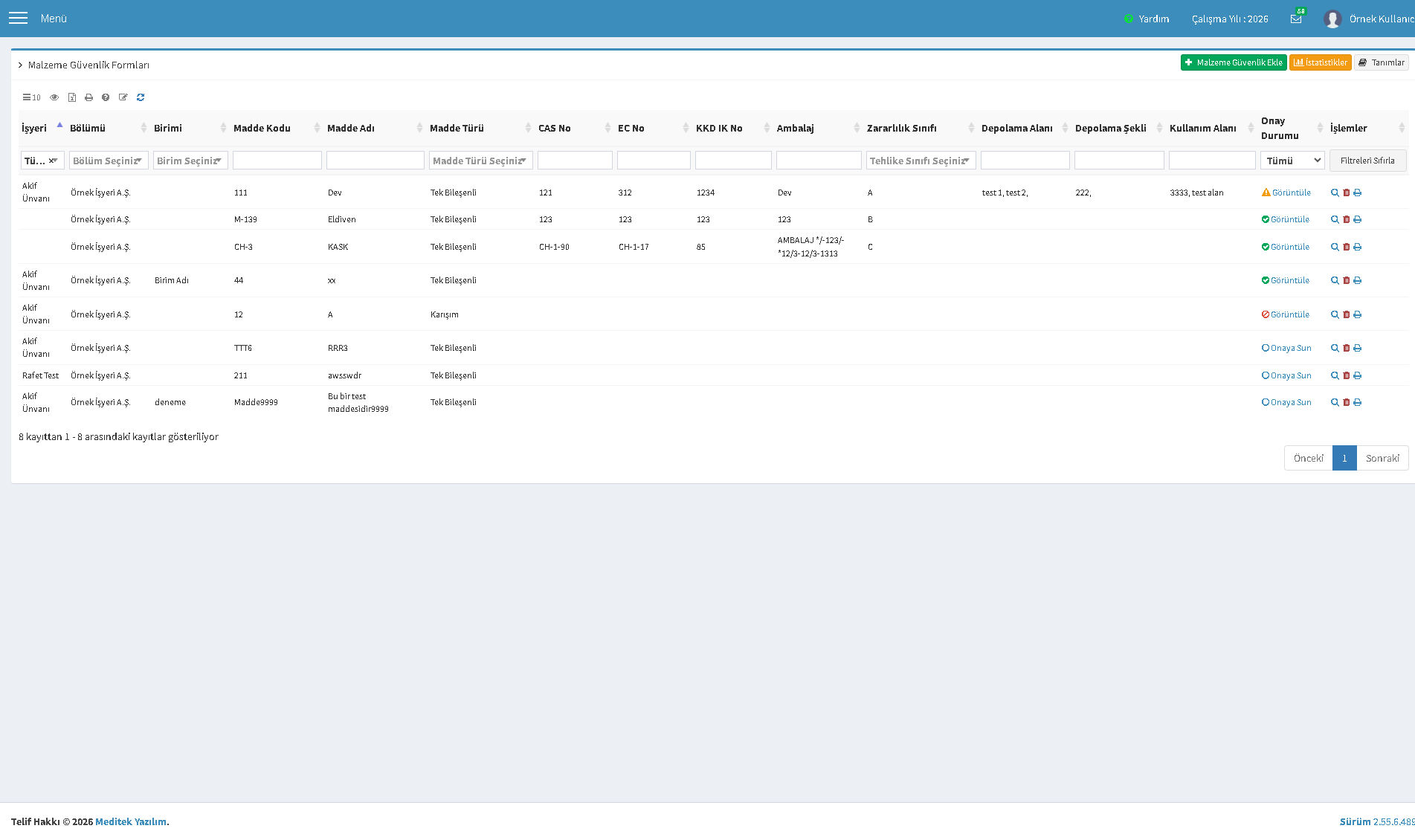Delete the Eldiven row using trash icon

1346,219
